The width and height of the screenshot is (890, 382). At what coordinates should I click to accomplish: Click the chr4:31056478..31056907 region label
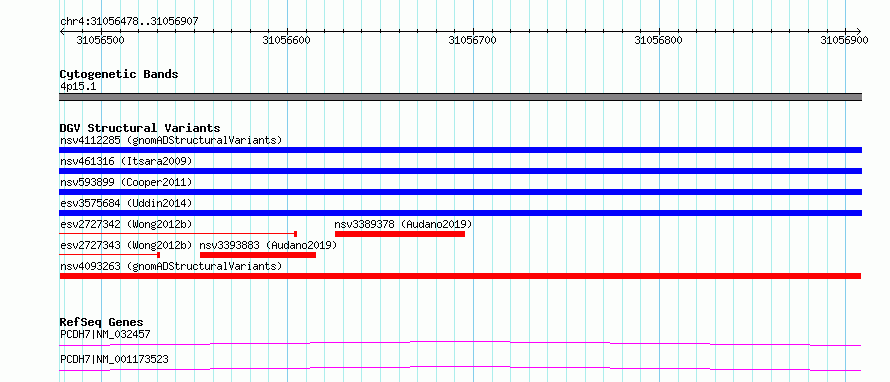pos(129,22)
